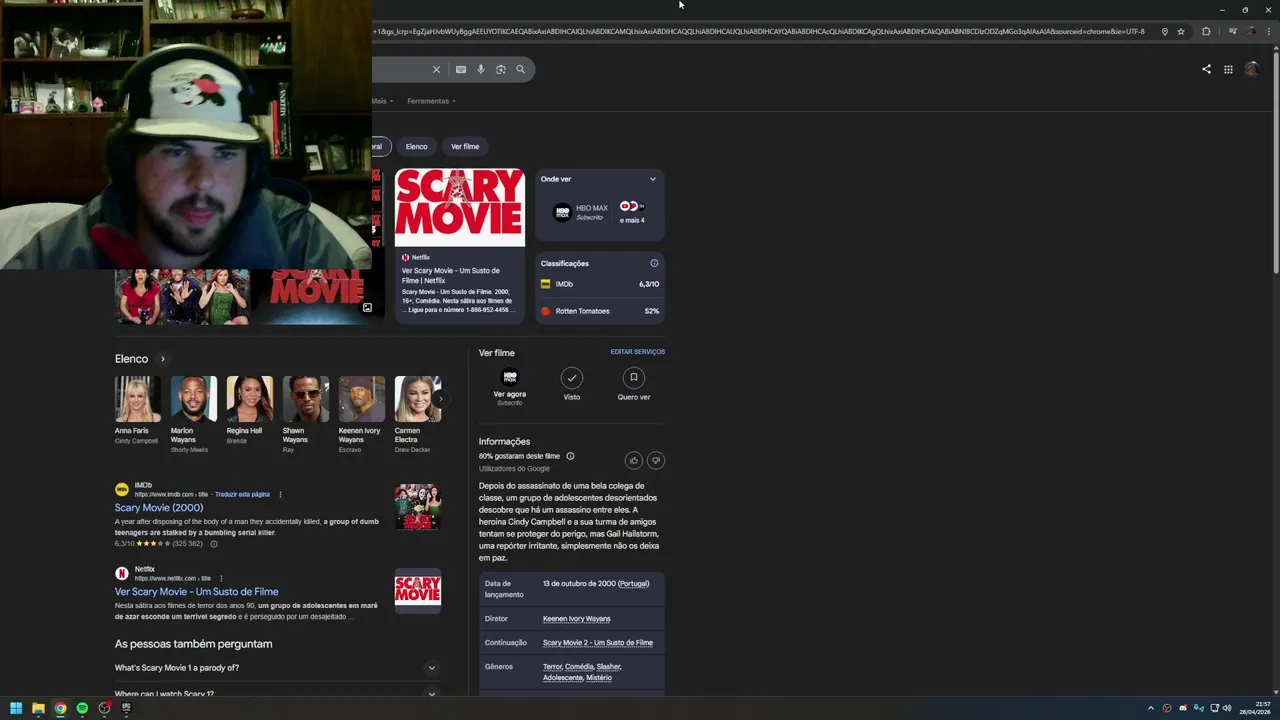Screen dimensions: 1280x720
Task: Open the Windows Start menu
Action: tap(16, 708)
